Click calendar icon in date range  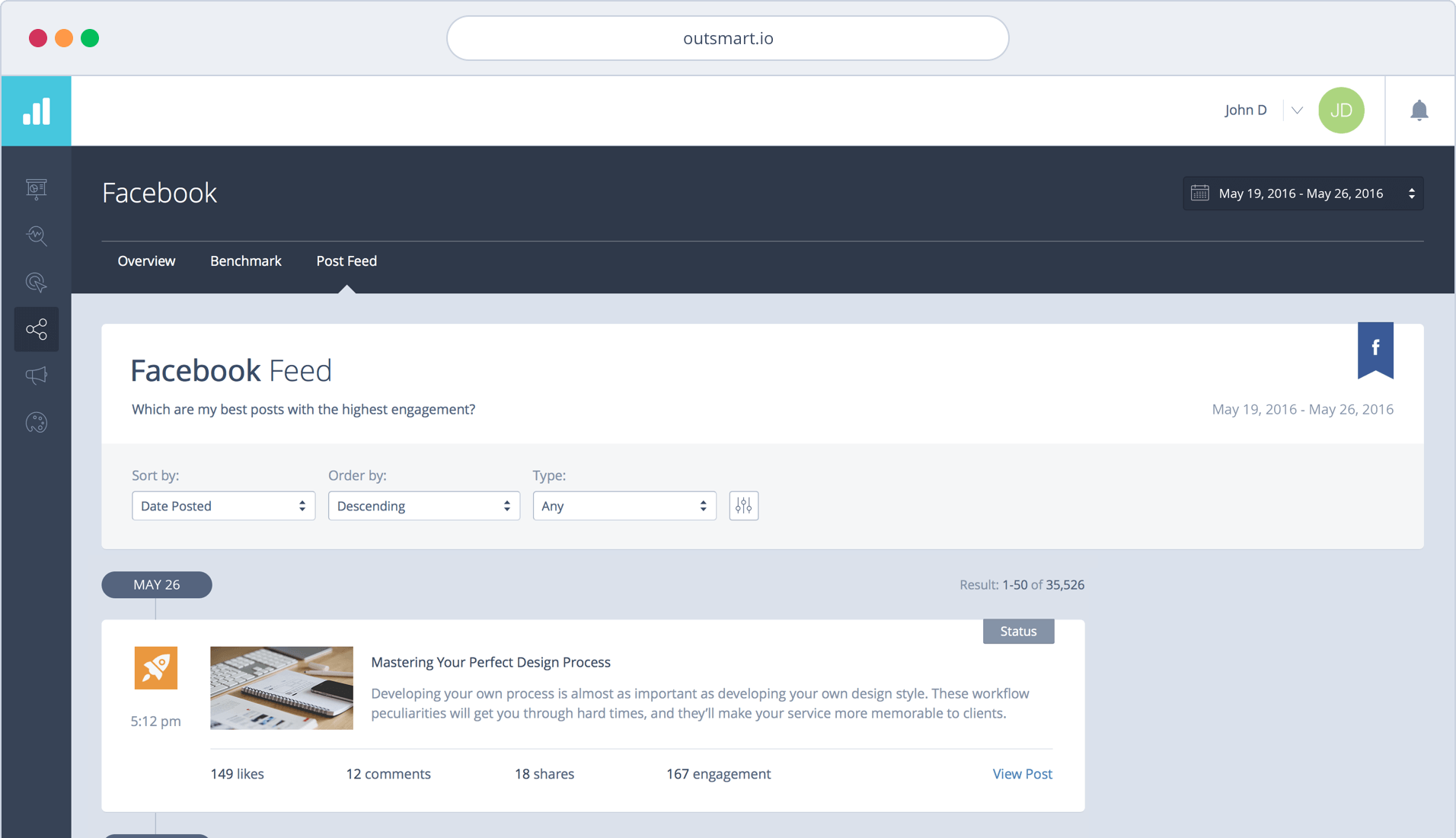point(1199,193)
